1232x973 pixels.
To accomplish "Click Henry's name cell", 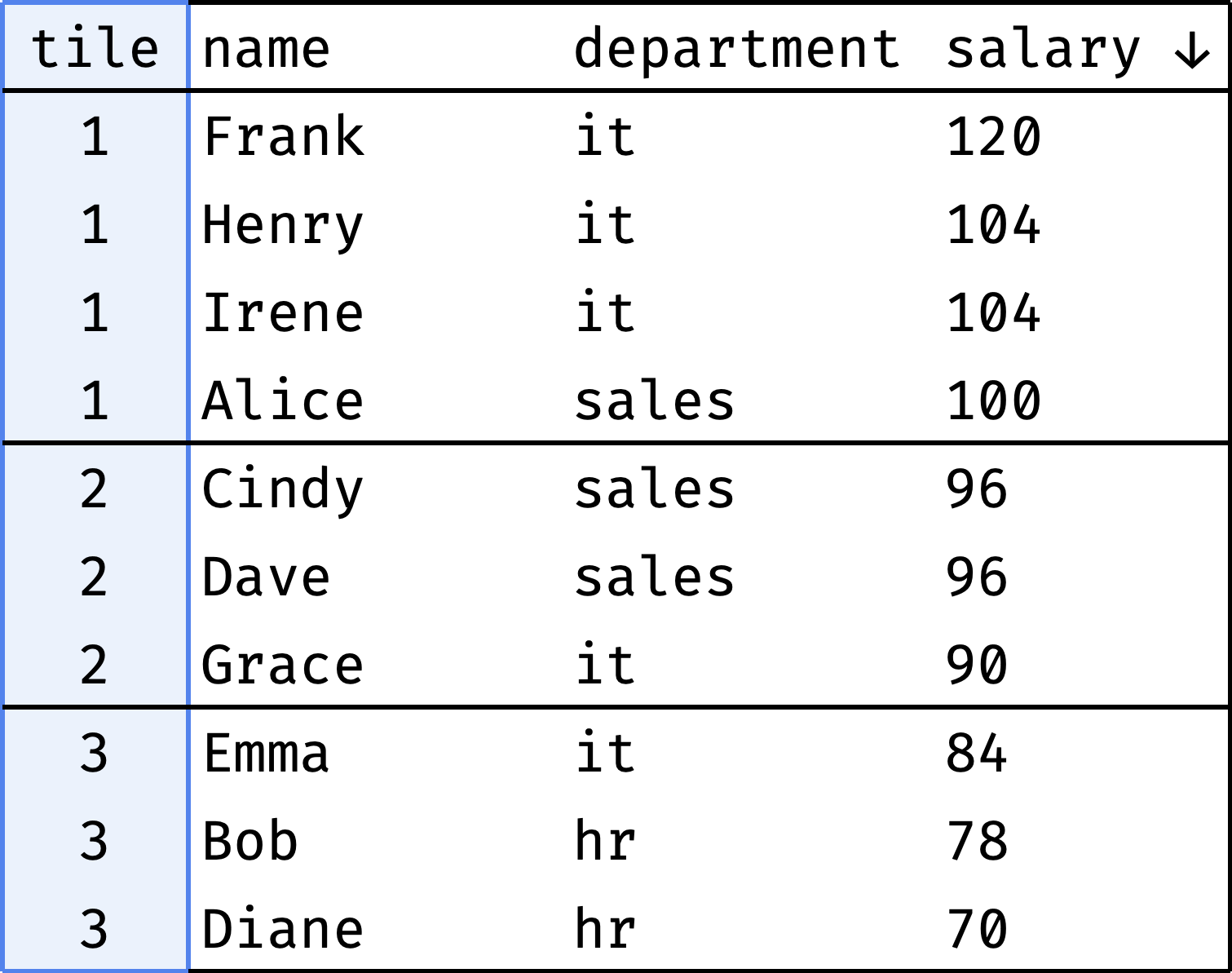I will (x=283, y=225).
